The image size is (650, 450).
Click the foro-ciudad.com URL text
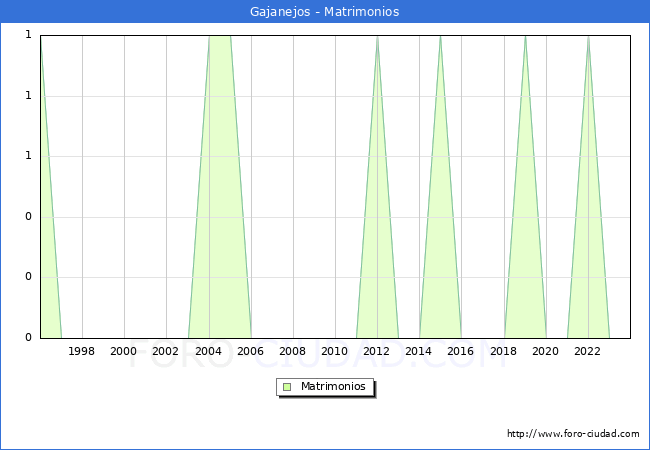573,434
